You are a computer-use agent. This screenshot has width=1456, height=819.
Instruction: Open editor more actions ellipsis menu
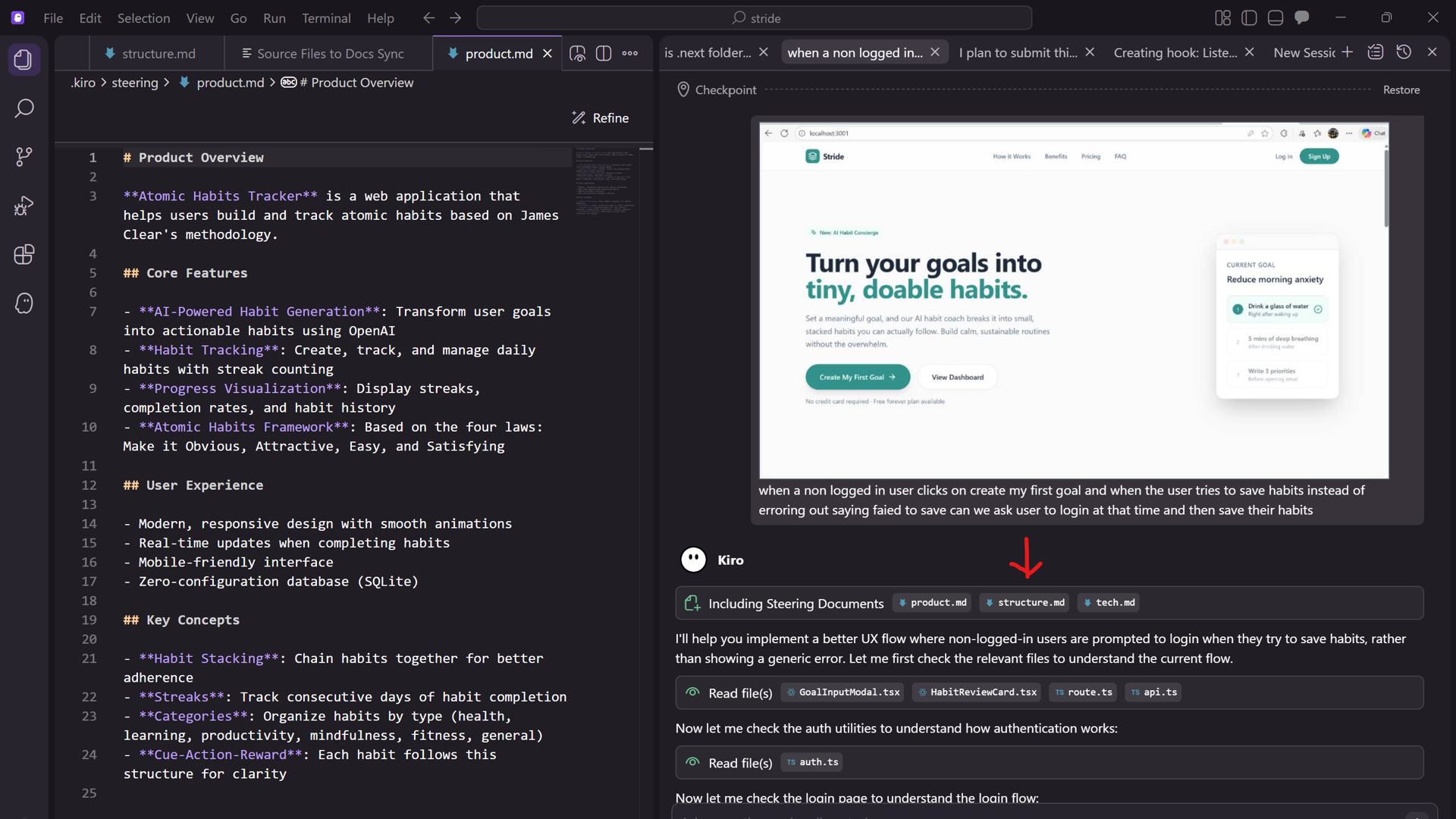pyautogui.click(x=630, y=53)
